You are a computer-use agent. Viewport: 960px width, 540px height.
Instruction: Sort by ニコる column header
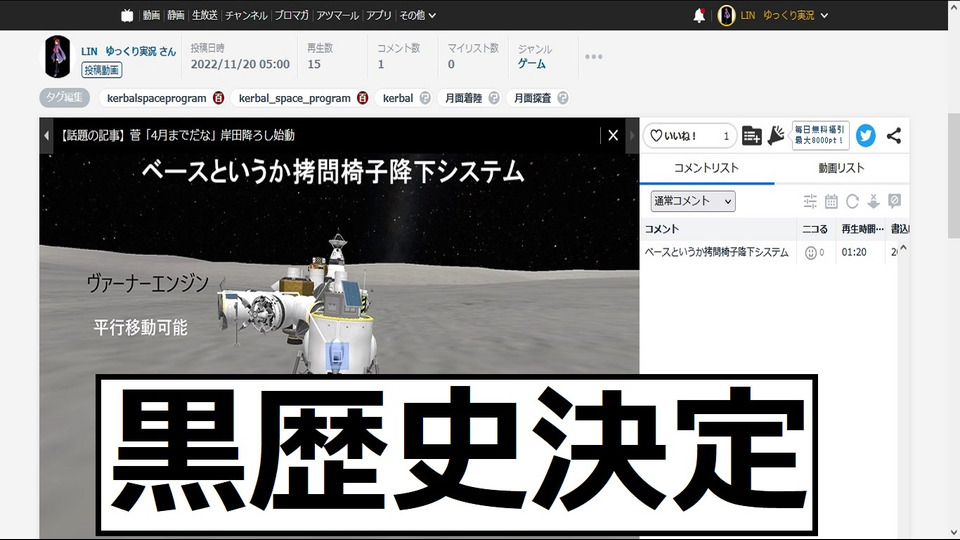coord(815,229)
